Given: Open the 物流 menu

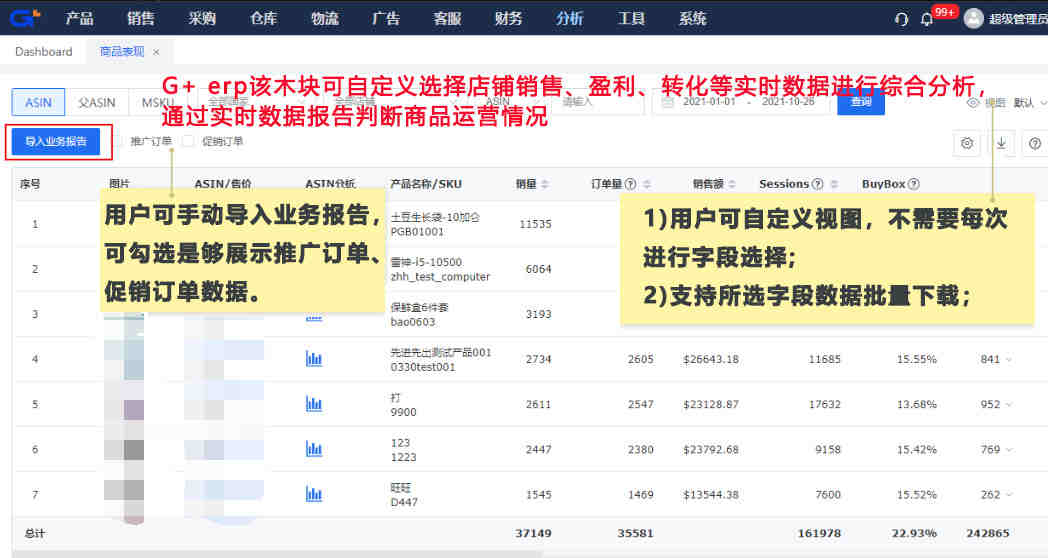Looking at the screenshot, I should pyautogui.click(x=325, y=19).
